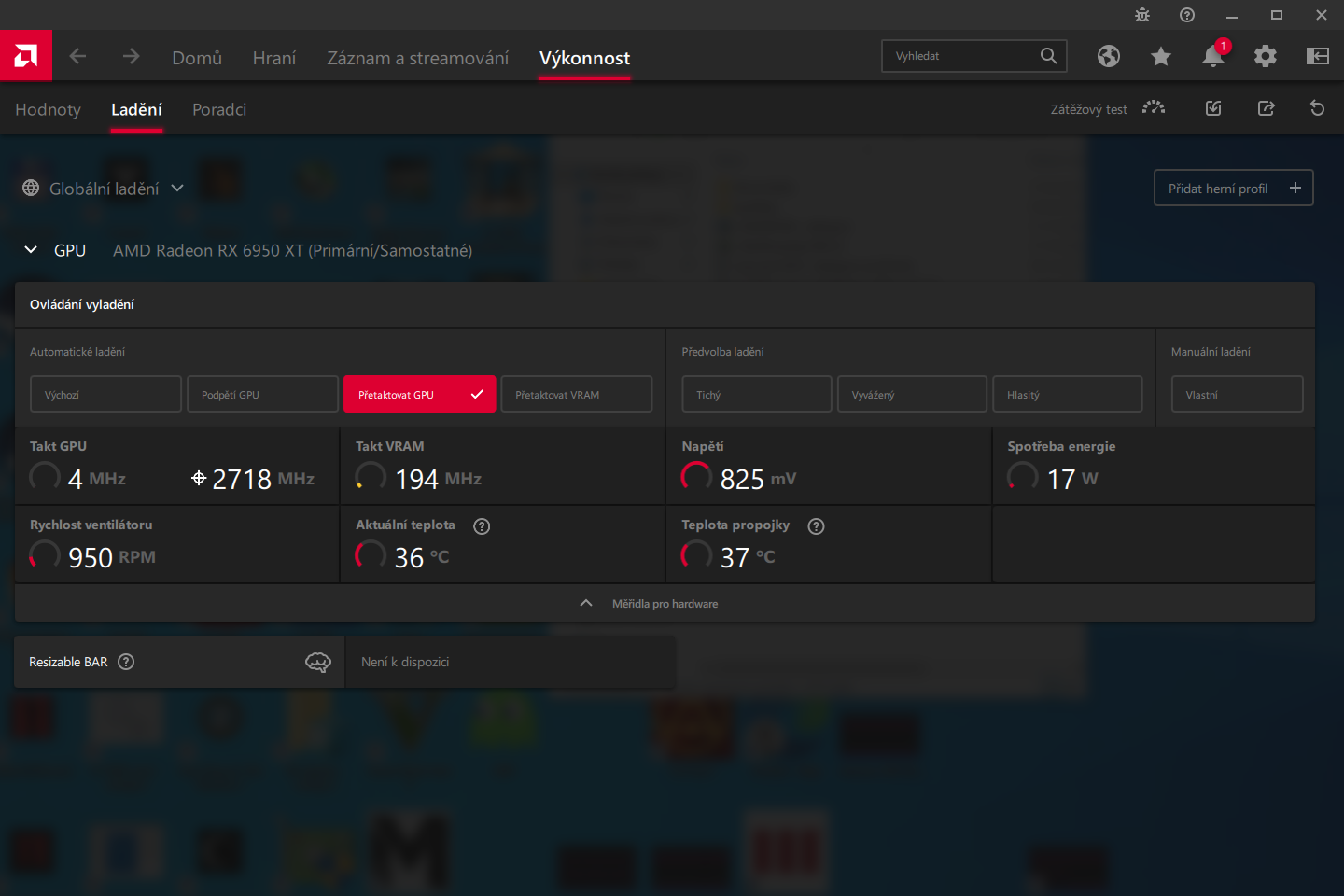
Task: Open the help question mark in title bar
Action: (x=1187, y=15)
